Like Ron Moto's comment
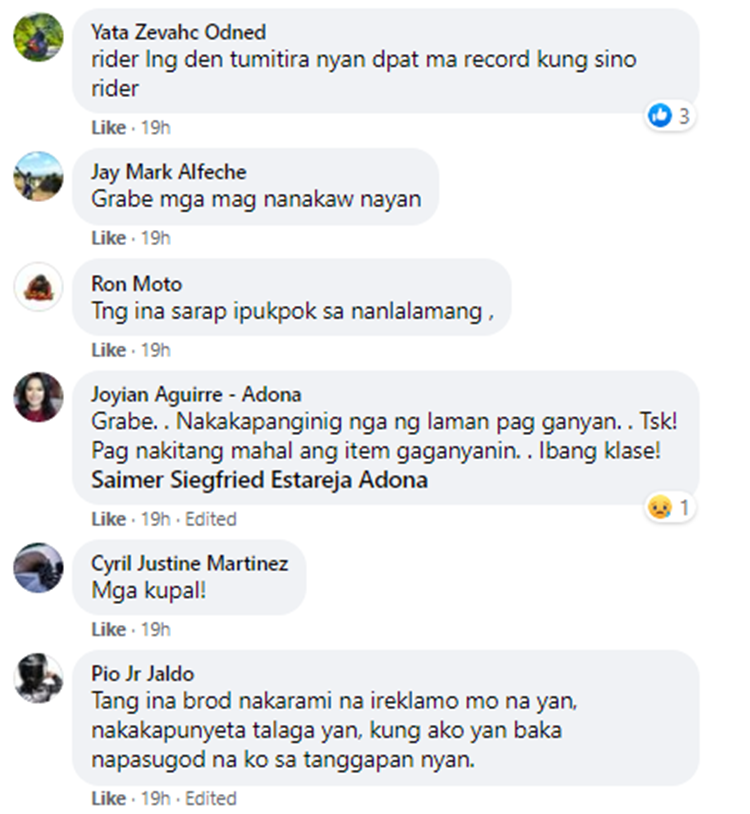This screenshot has width=750, height=814. click(108, 350)
